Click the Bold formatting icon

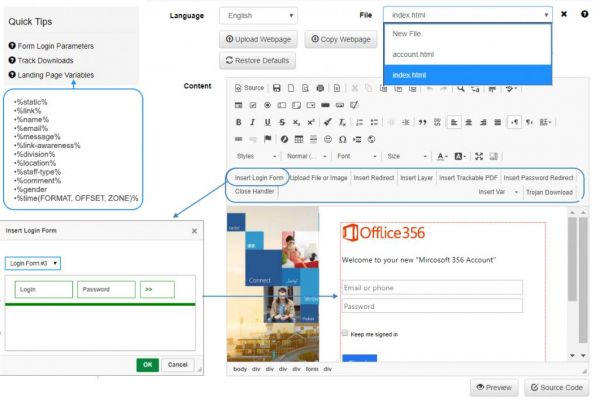pyautogui.click(x=239, y=121)
